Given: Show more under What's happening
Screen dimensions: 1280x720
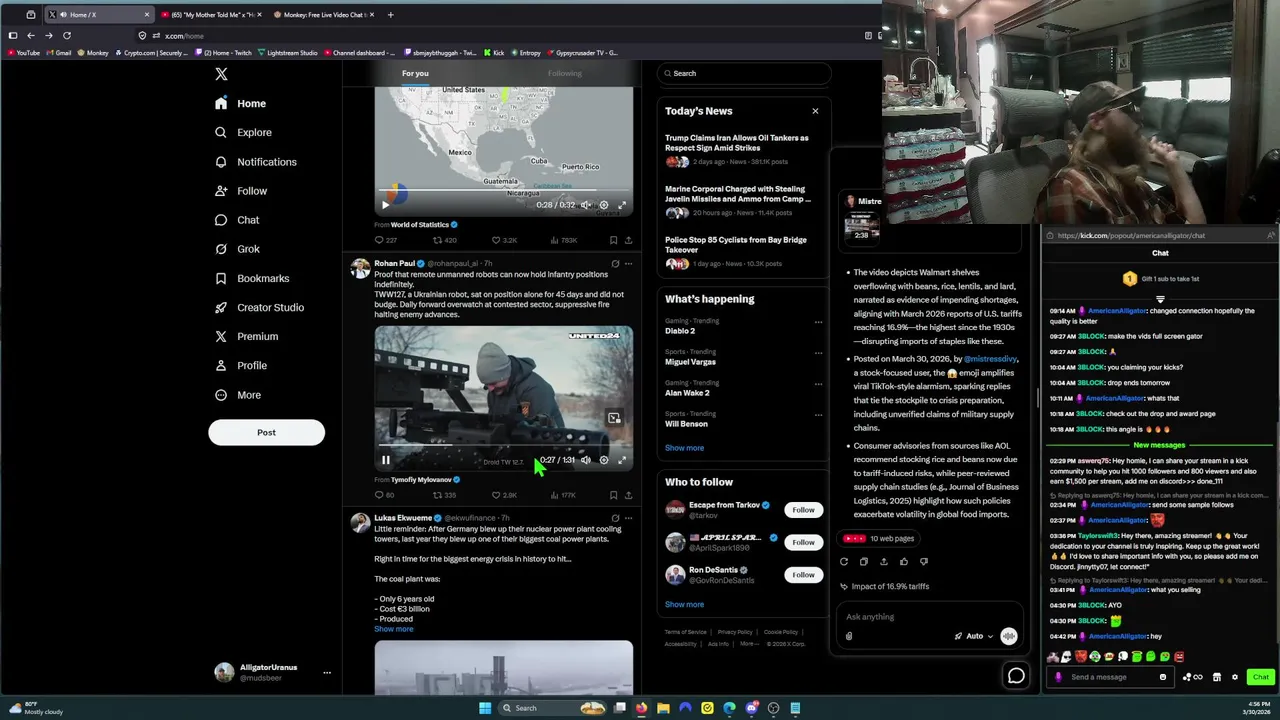Looking at the screenshot, I should (x=684, y=448).
